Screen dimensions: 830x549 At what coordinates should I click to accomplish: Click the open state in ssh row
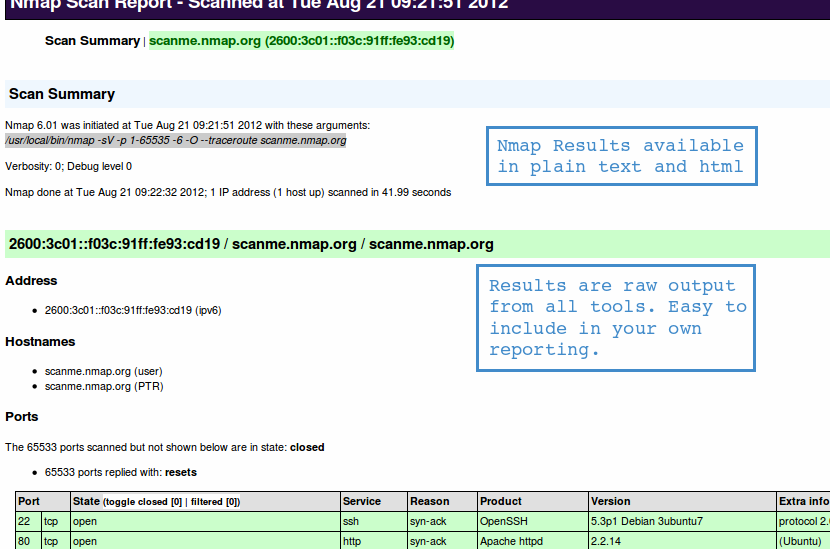coord(205,521)
